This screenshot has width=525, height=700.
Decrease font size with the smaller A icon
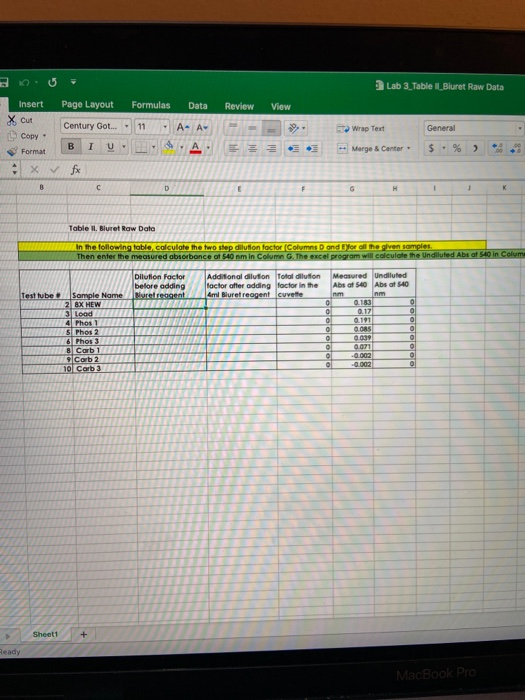coord(202,128)
